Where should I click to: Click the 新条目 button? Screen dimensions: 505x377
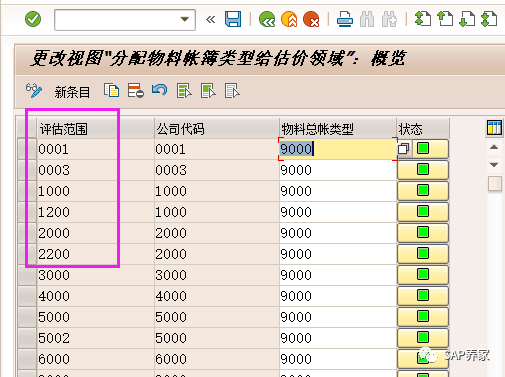72,92
